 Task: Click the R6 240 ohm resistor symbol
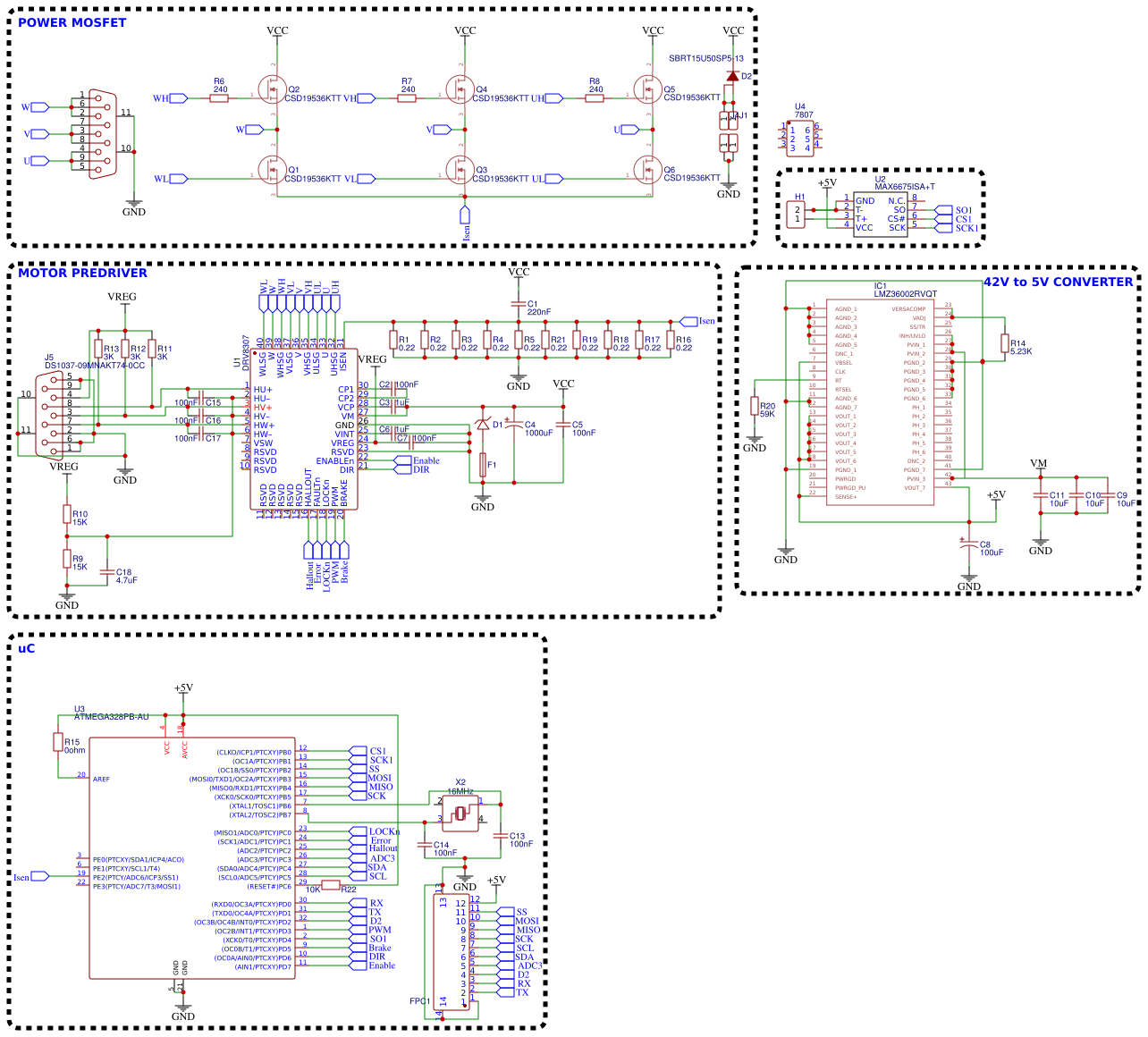tap(219, 98)
